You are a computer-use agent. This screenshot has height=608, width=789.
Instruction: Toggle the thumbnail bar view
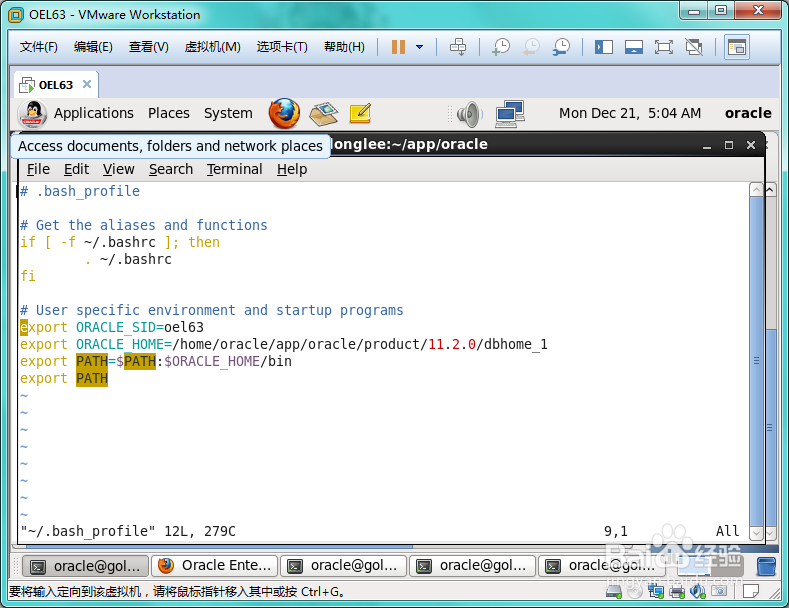[634, 47]
